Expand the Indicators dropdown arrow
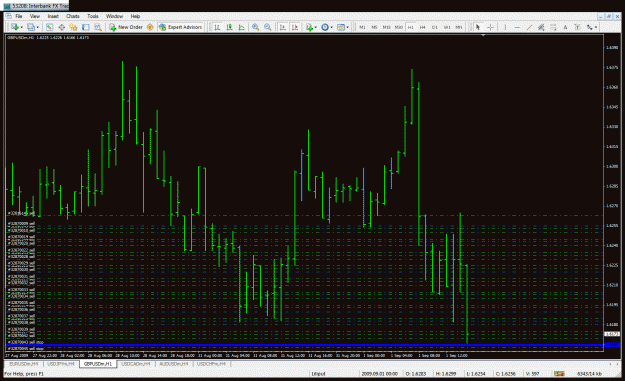Image resolution: width=625 pixels, height=381 pixels. click(315, 27)
